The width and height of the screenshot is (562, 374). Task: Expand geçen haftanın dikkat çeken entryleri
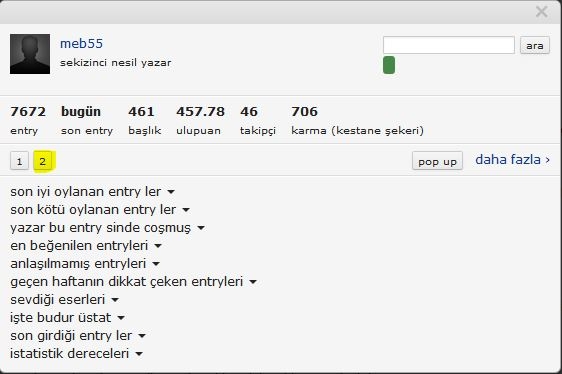[134, 281]
